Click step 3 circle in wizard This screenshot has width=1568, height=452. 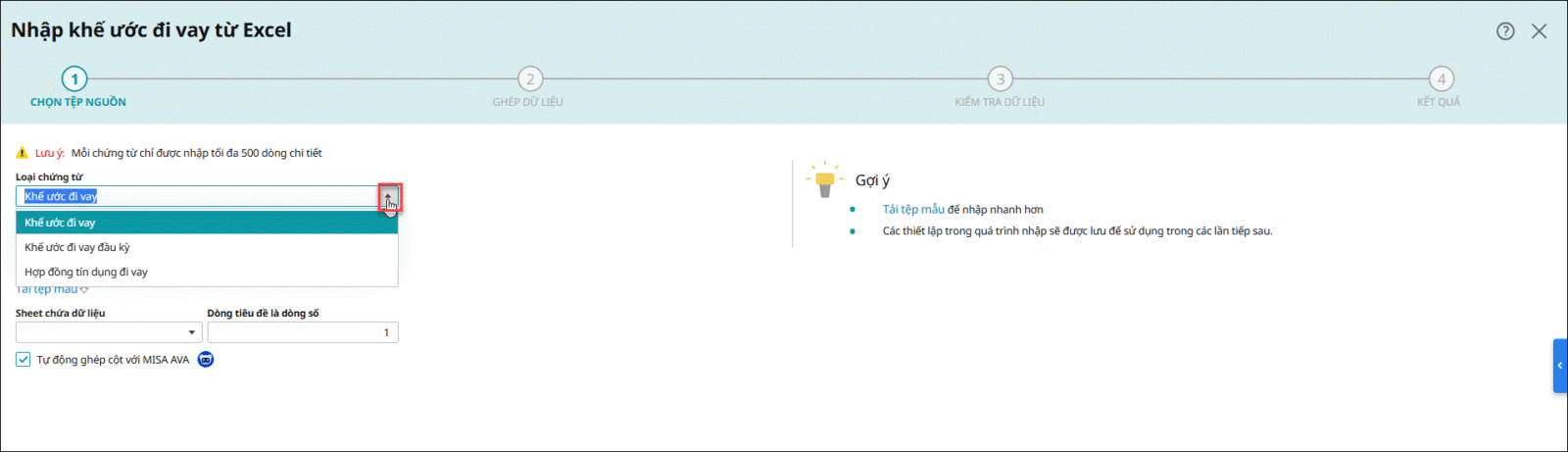pyautogui.click(x=1000, y=78)
